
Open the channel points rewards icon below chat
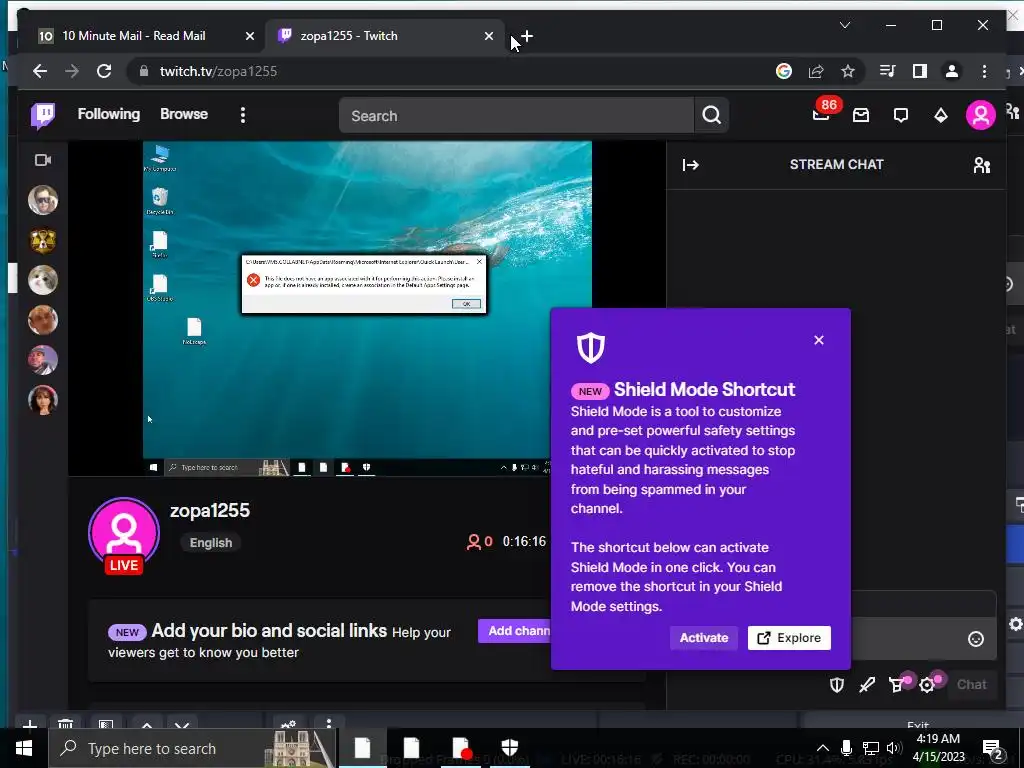[x=898, y=684]
